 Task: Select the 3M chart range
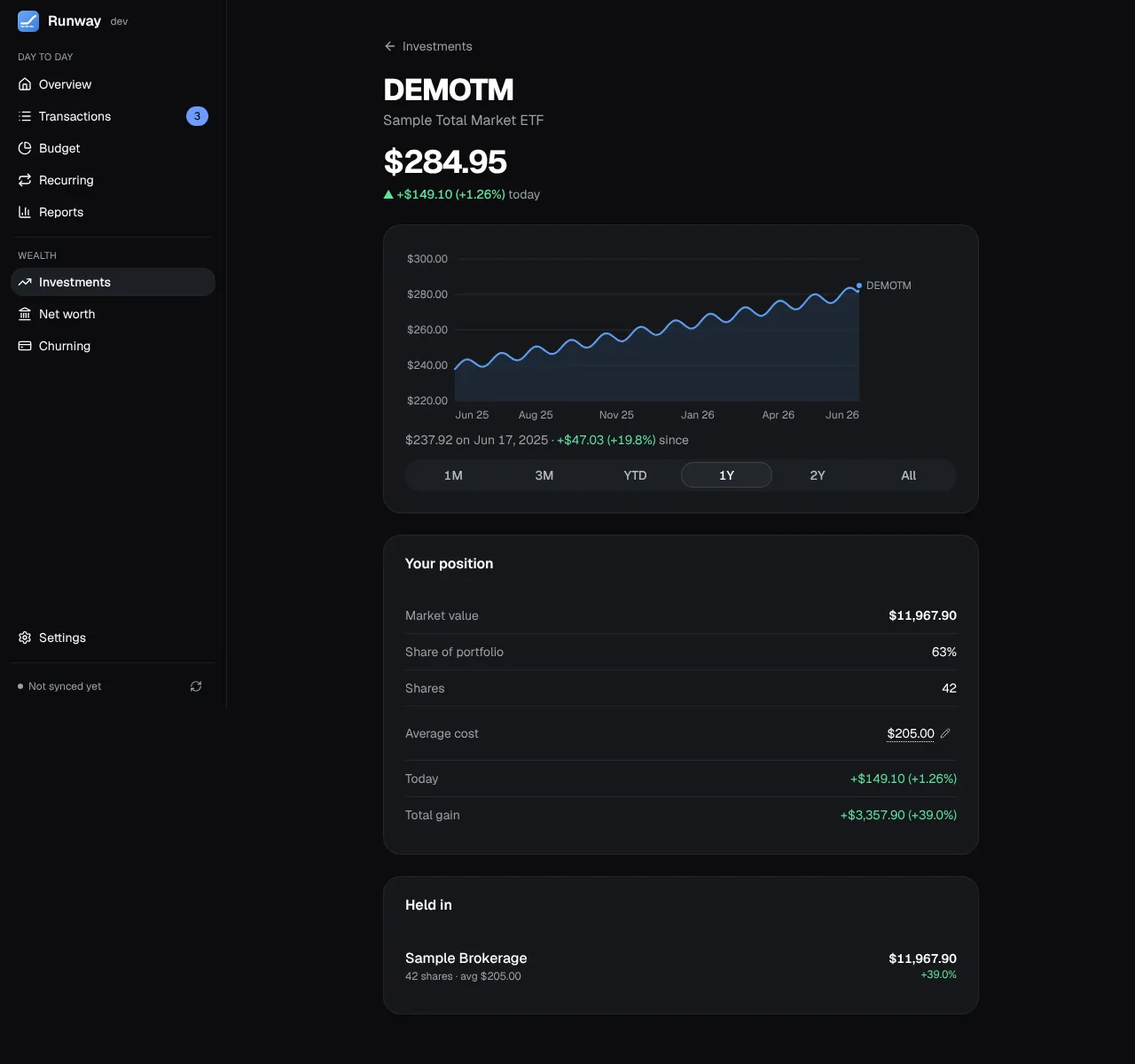(544, 475)
